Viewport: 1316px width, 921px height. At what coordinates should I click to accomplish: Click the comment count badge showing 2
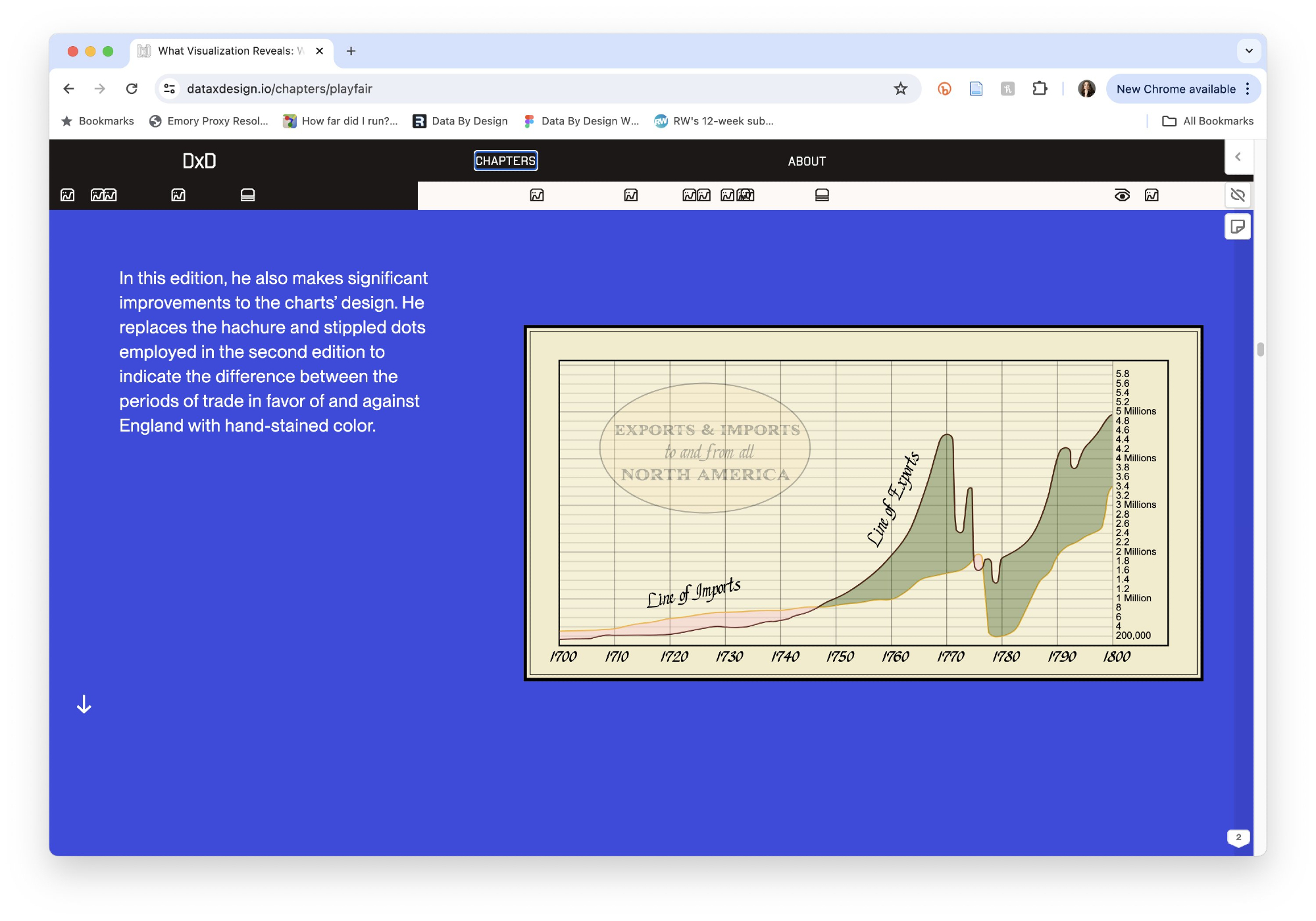pos(1238,837)
